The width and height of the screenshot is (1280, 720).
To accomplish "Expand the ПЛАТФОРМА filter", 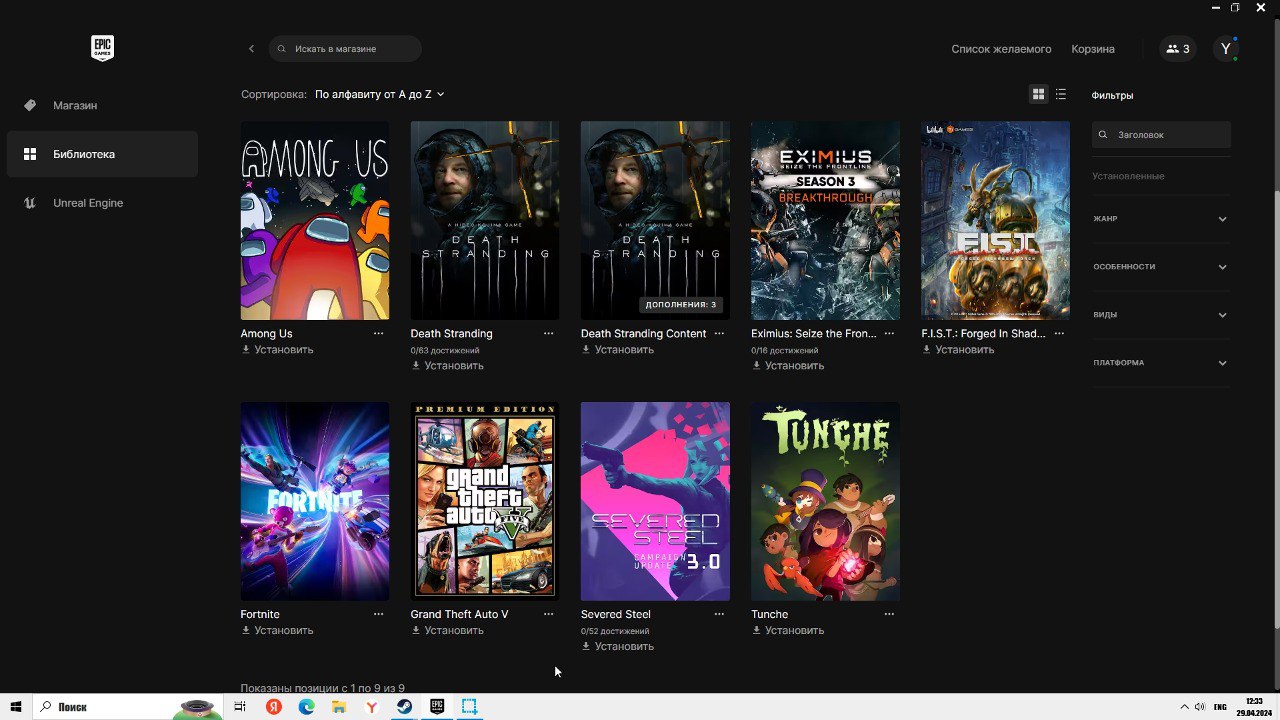I will coord(1161,363).
